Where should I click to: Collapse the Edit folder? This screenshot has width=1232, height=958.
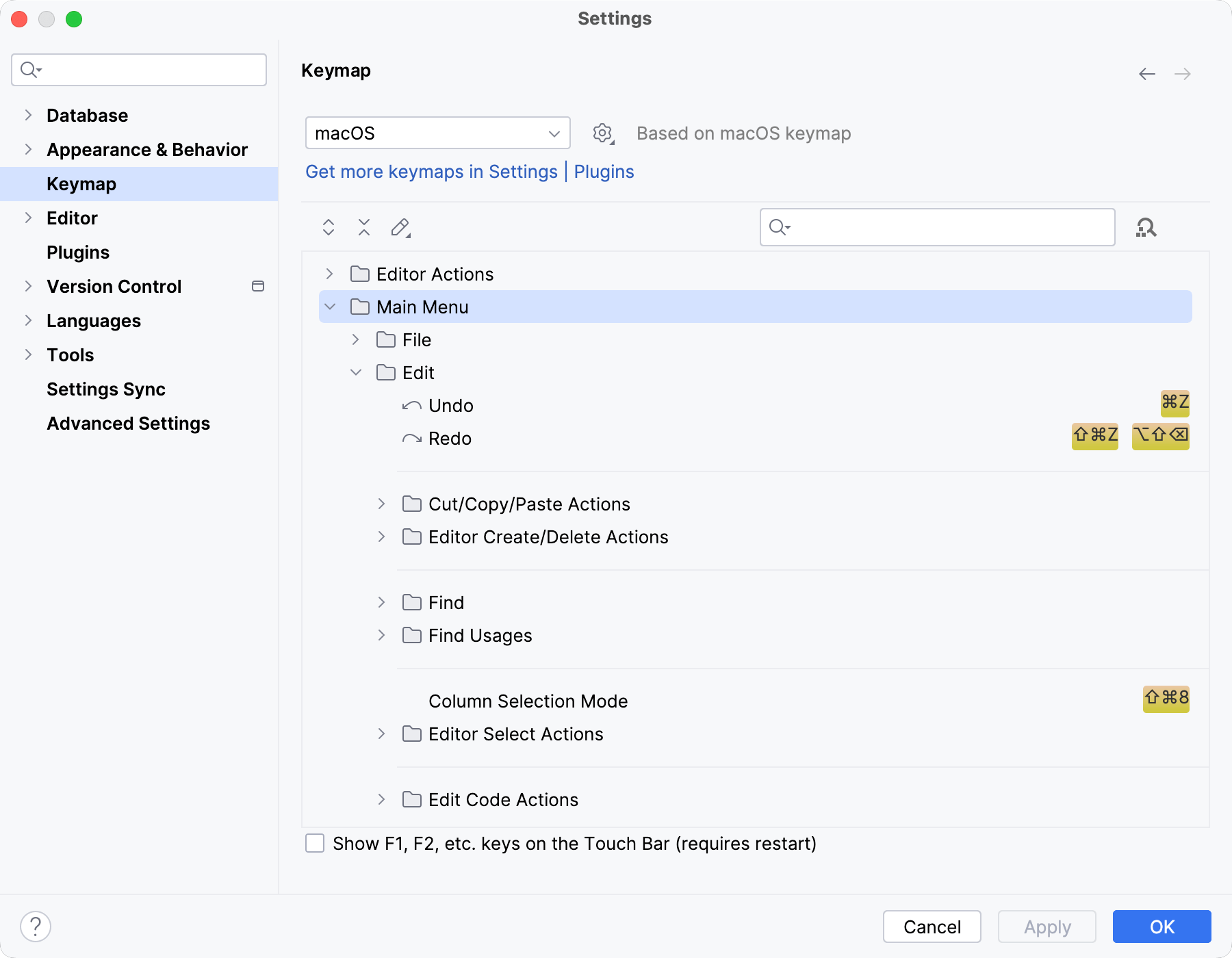[x=355, y=372]
